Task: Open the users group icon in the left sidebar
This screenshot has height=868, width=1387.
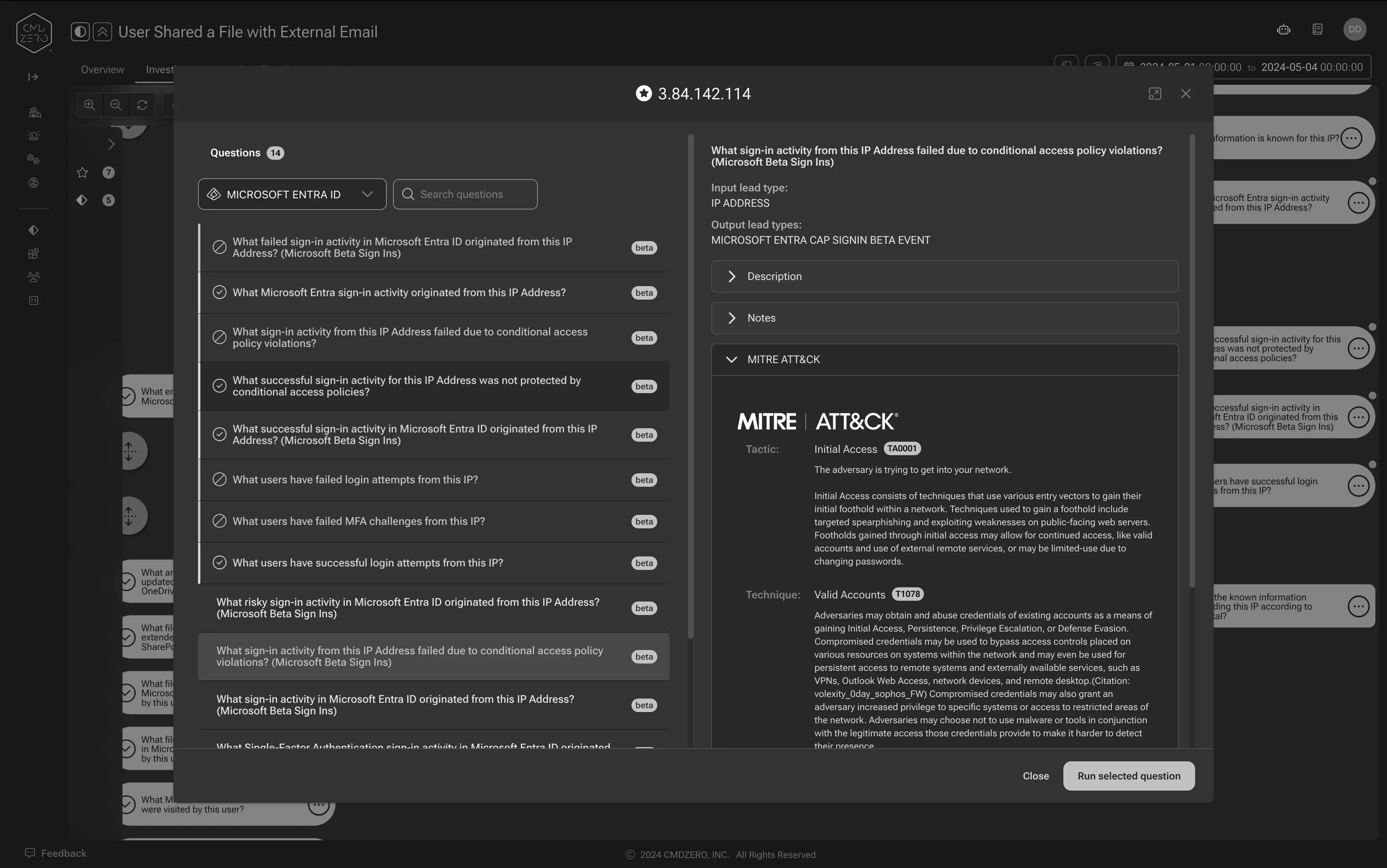Action: (x=33, y=277)
